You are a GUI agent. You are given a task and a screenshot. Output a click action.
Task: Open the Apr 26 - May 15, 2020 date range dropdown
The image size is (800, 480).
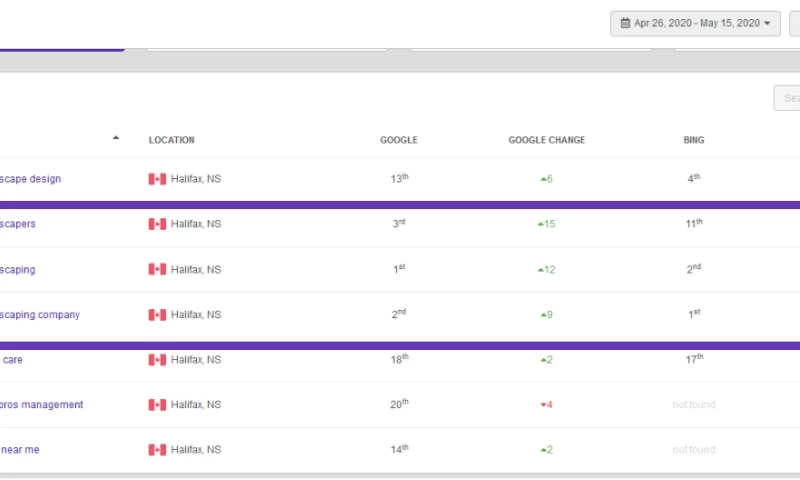tap(695, 23)
